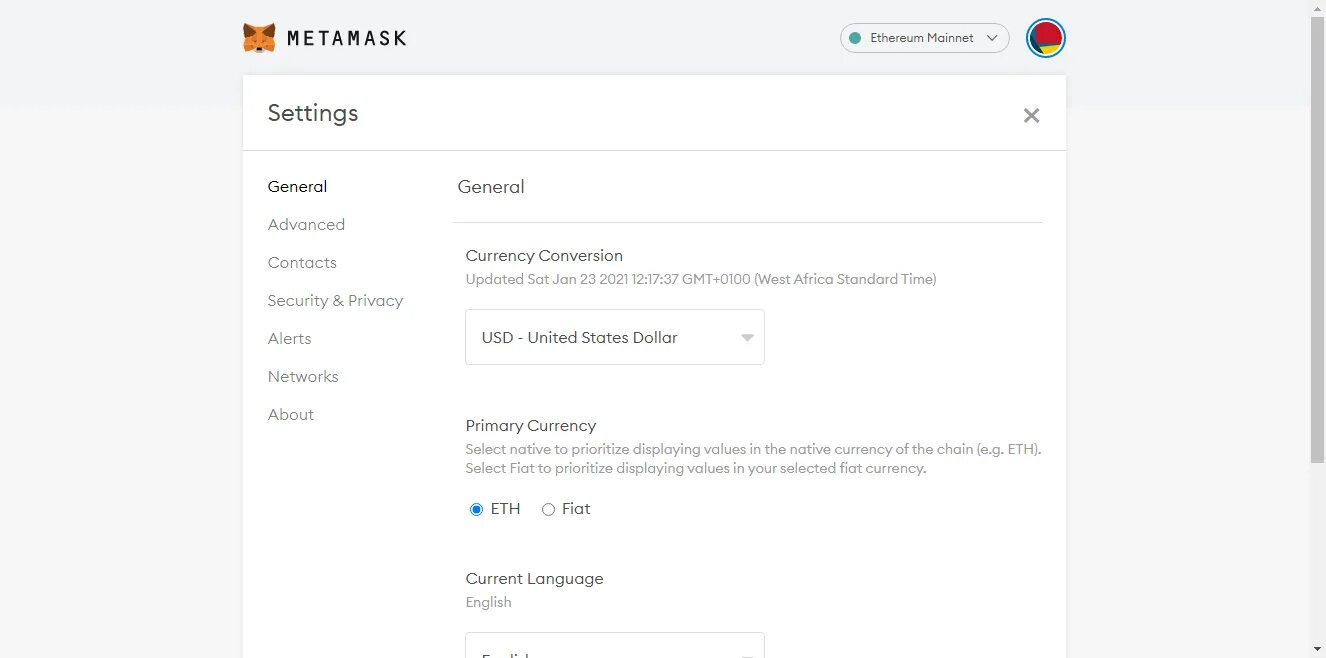Open the About section
Screen dimensions: 1326x658
coord(290,414)
